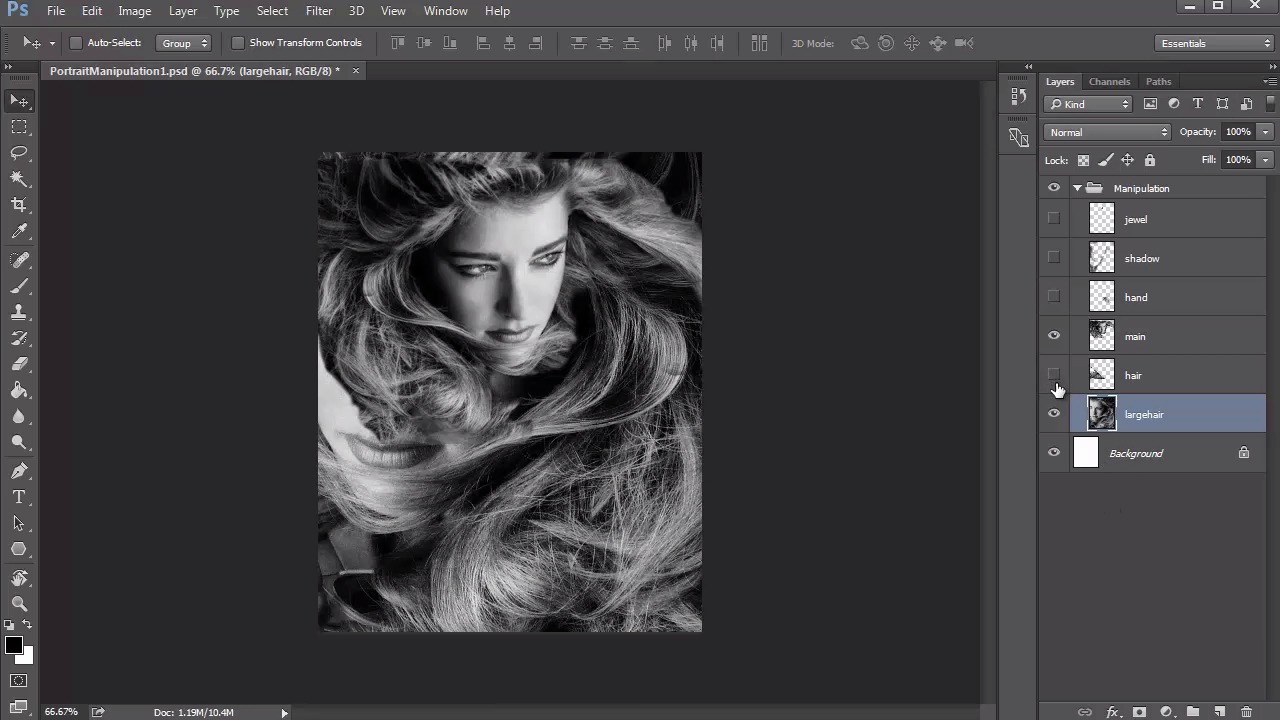Select the Pen tool
Image resolution: width=1280 pixels, height=720 pixels.
coord(19,471)
